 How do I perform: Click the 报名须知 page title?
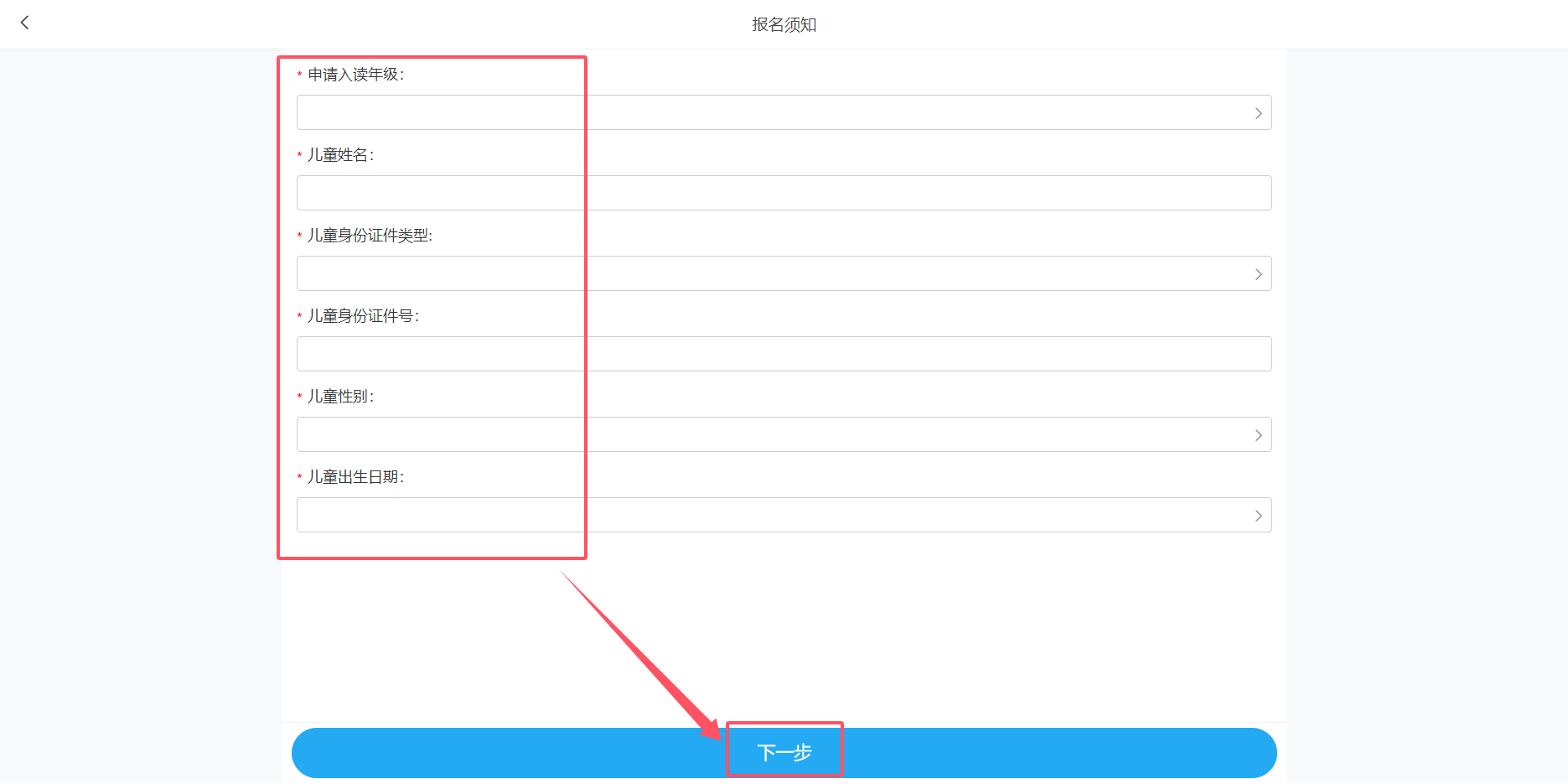tap(784, 24)
